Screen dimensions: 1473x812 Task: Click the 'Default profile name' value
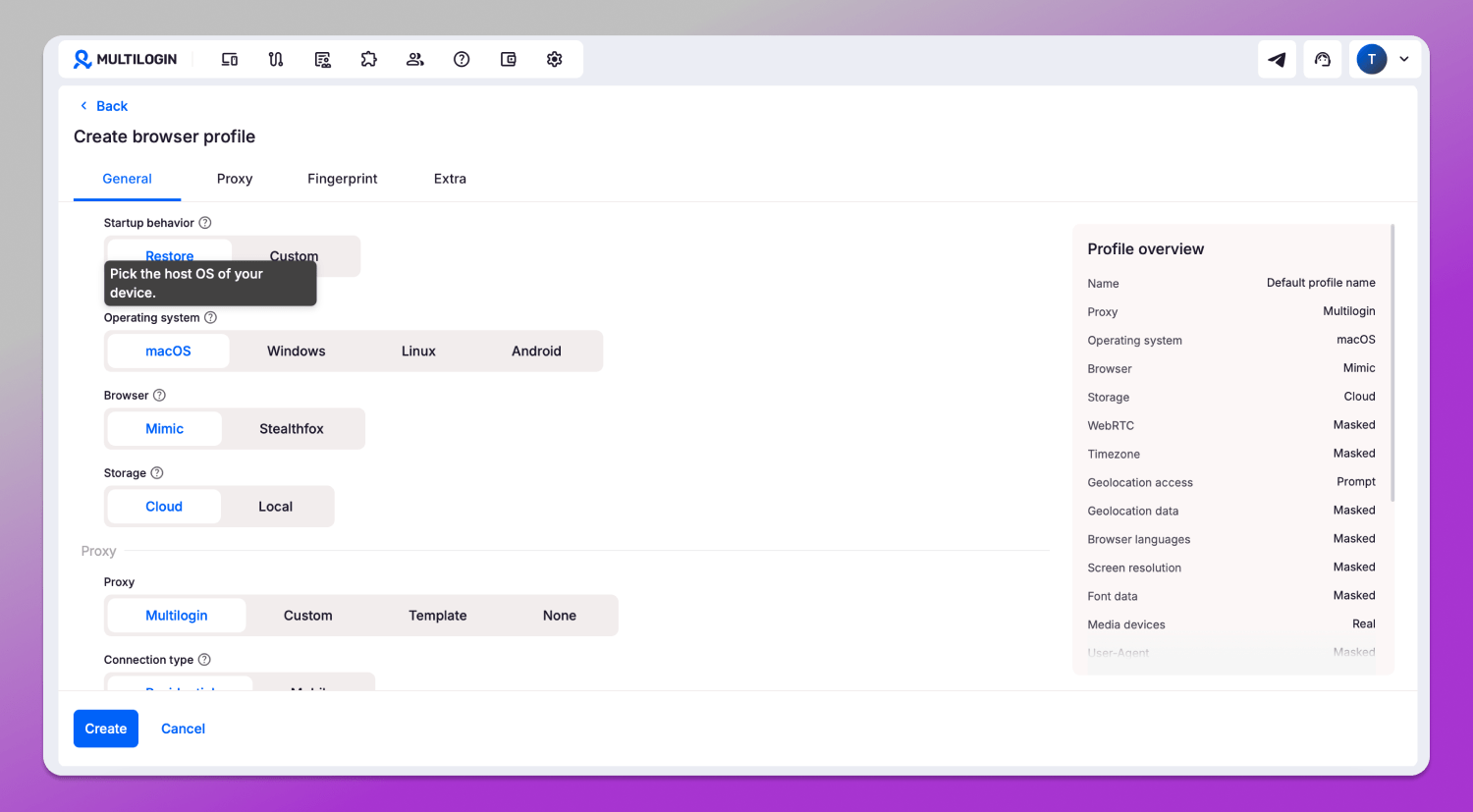point(1321,283)
